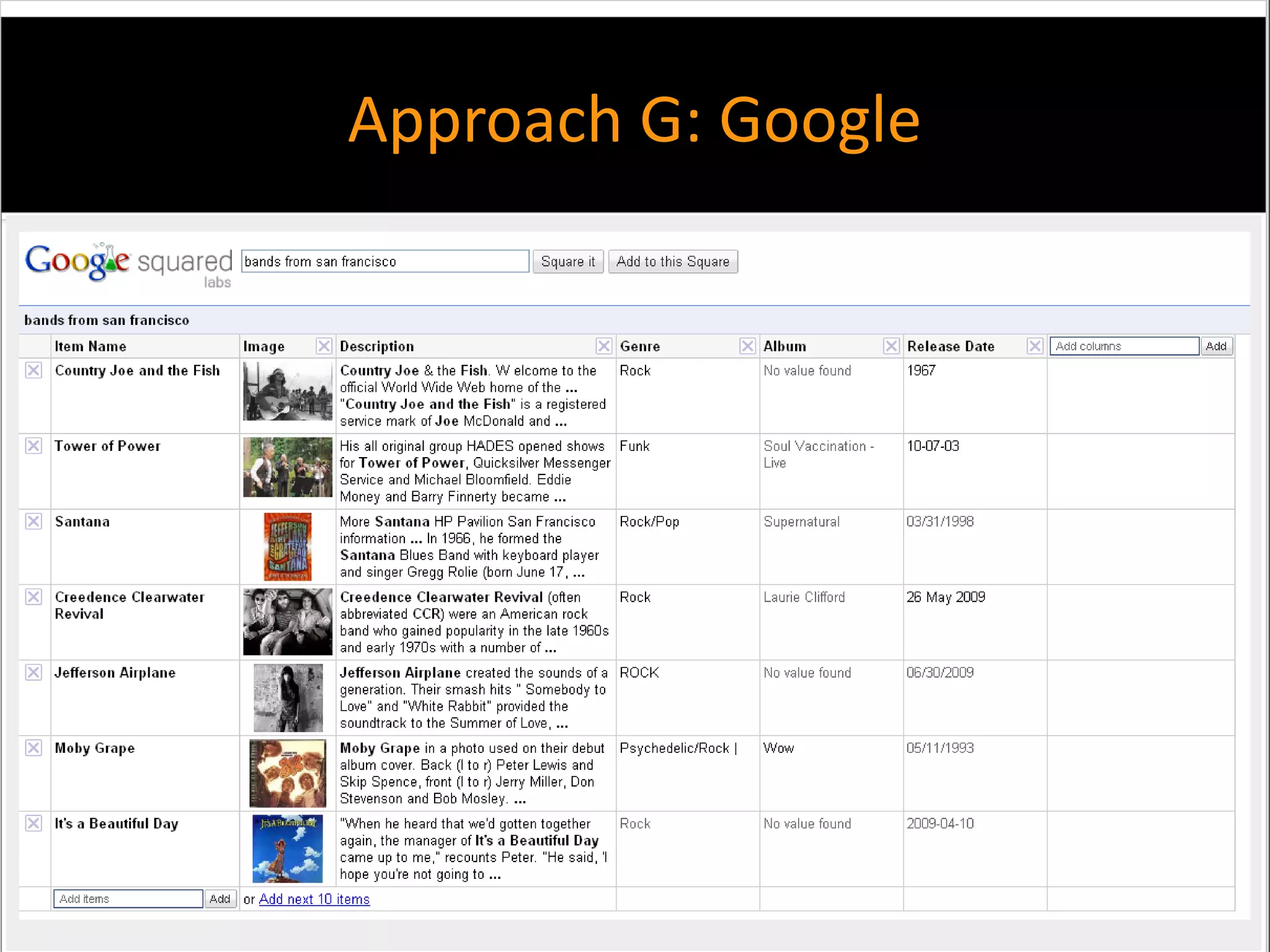Remove the Genre column with its X icon
1270x952 pixels.
click(748, 346)
